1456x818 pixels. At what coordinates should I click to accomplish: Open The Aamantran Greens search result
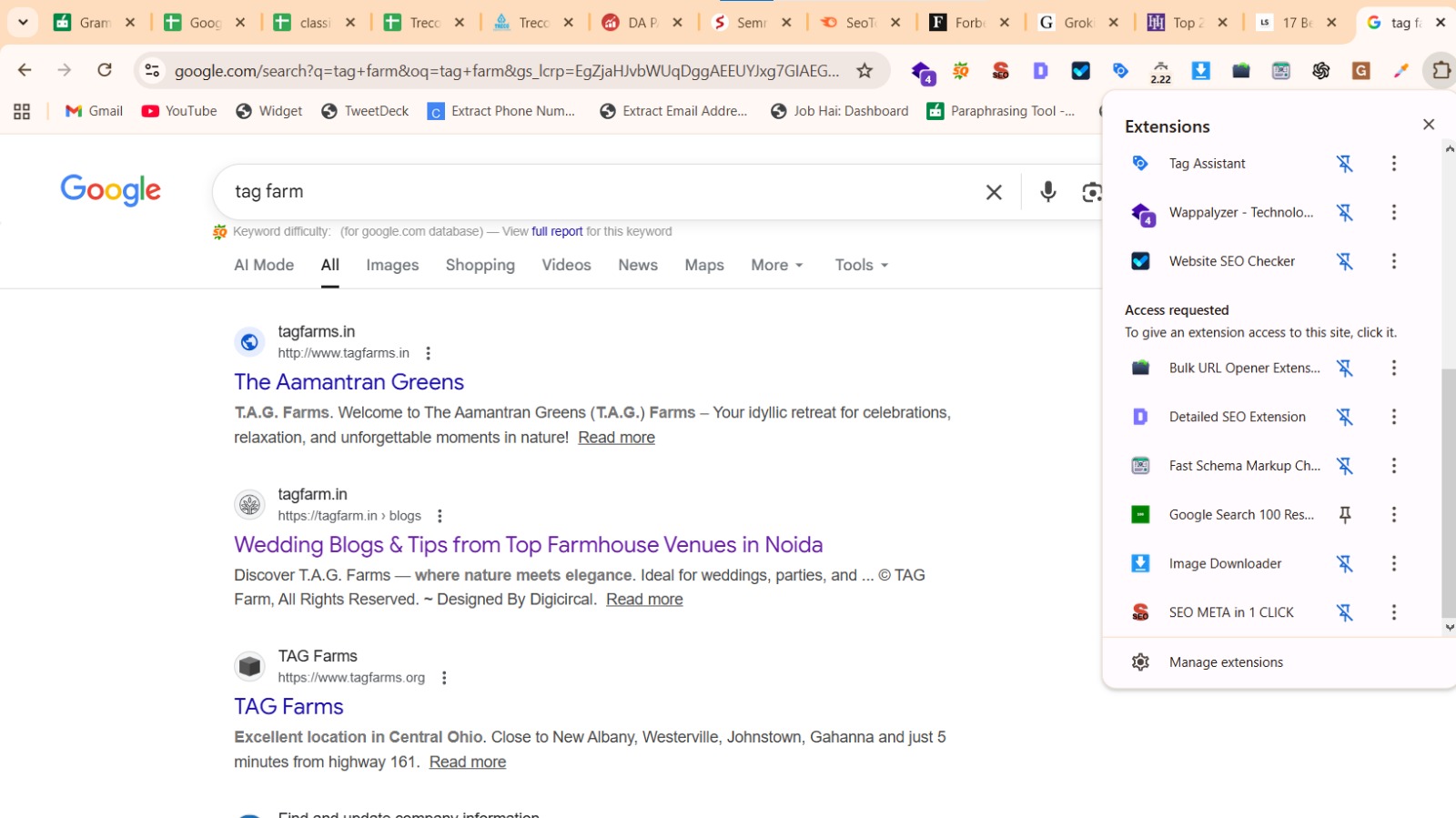(x=349, y=382)
